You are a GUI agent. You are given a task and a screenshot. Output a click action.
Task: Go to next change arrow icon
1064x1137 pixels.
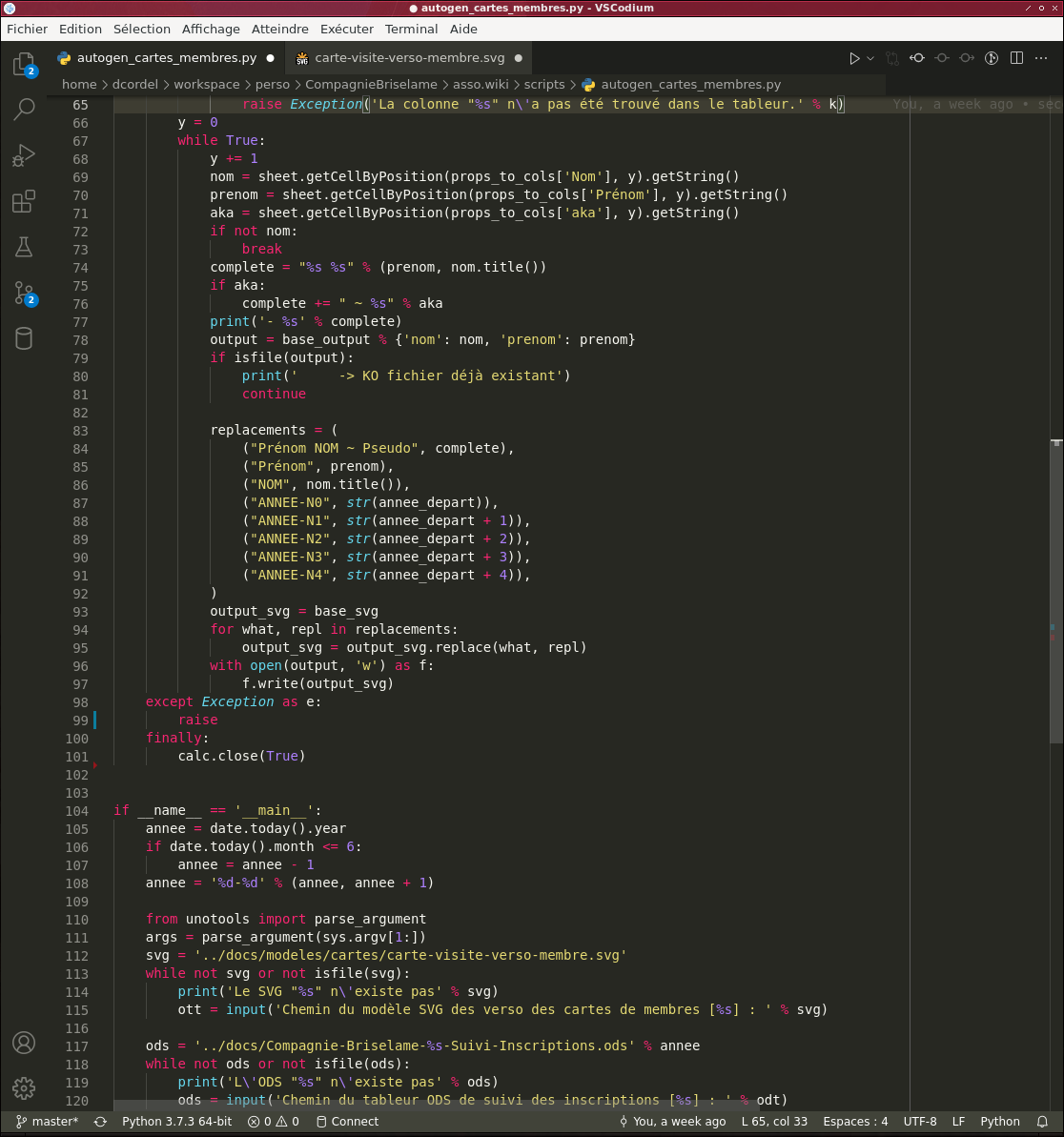point(967,58)
